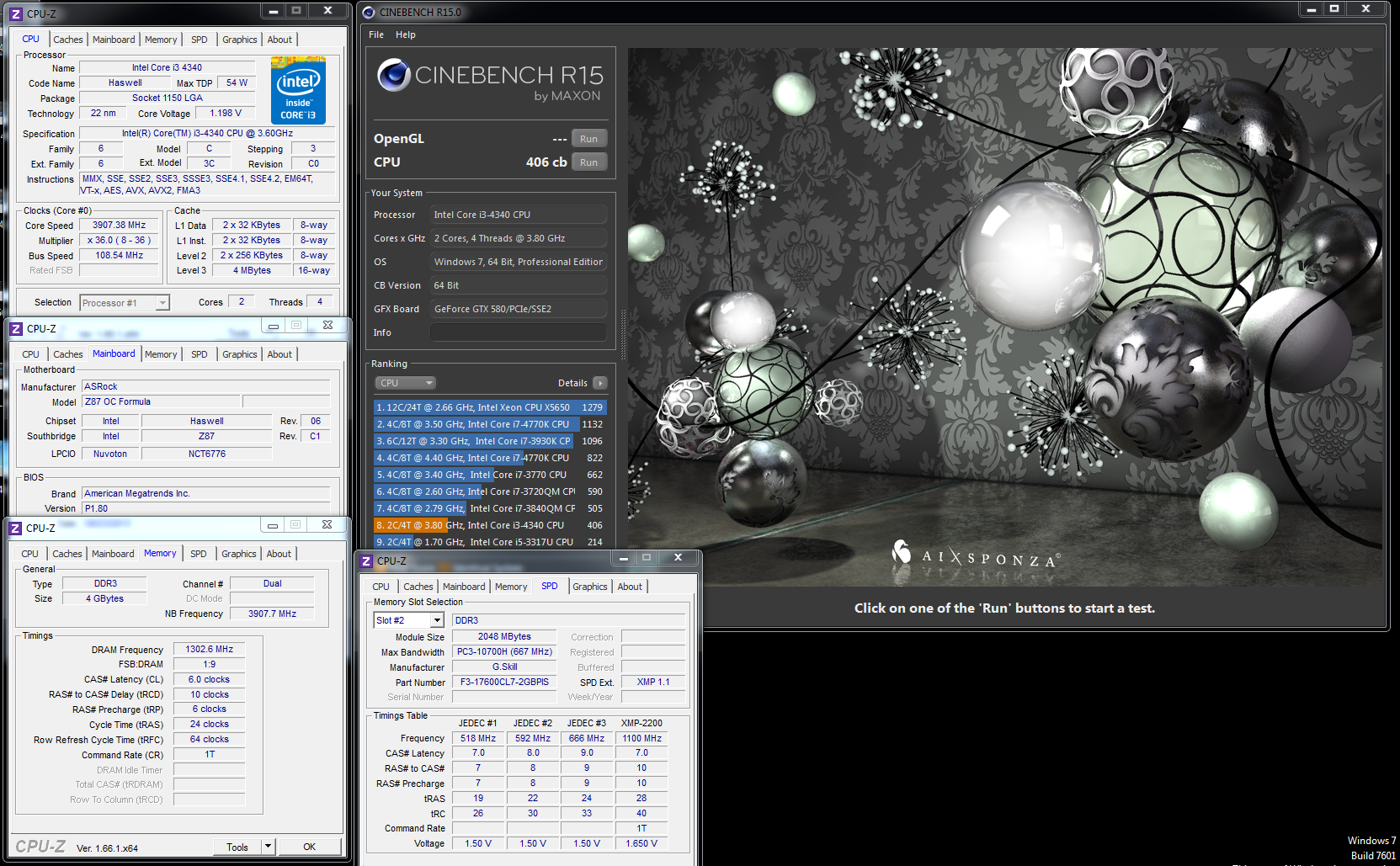Select Memory tab in the Mainboard CPU-Z window

tap(161, 354)
